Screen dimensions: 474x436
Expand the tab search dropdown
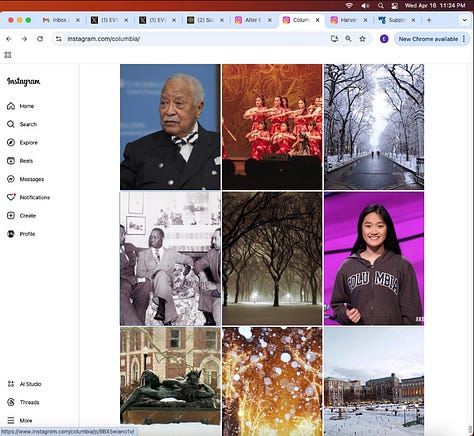point(464,20)
